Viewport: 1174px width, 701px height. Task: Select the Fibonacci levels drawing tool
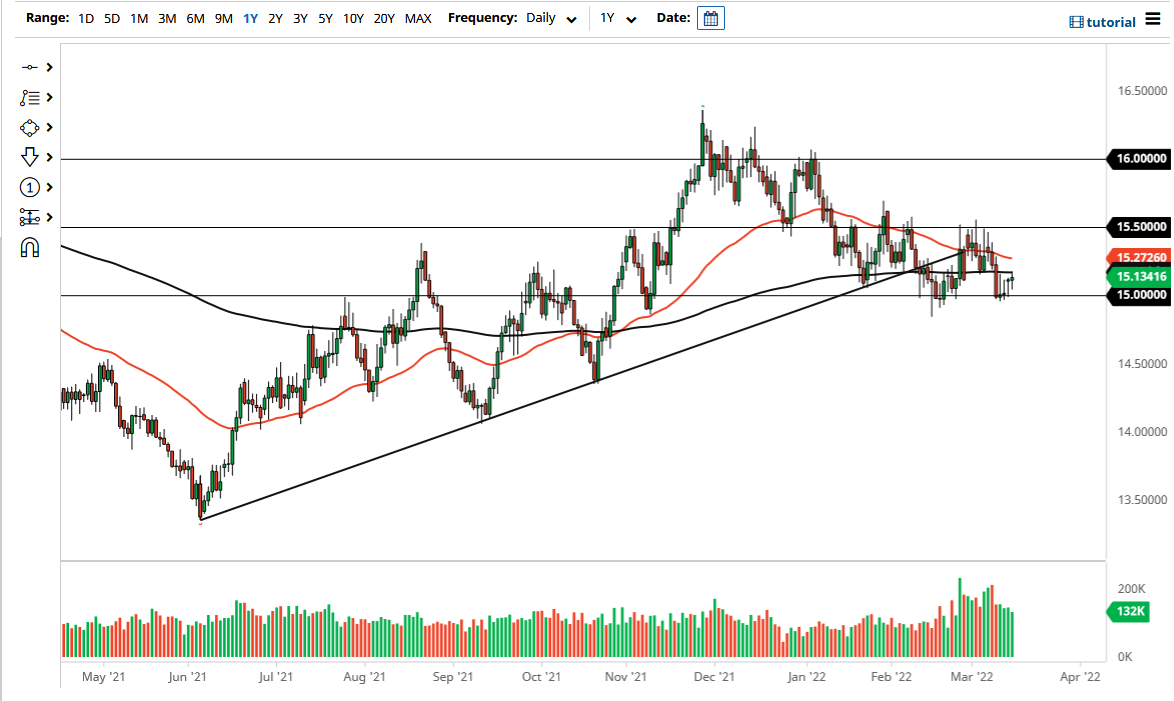31,217
